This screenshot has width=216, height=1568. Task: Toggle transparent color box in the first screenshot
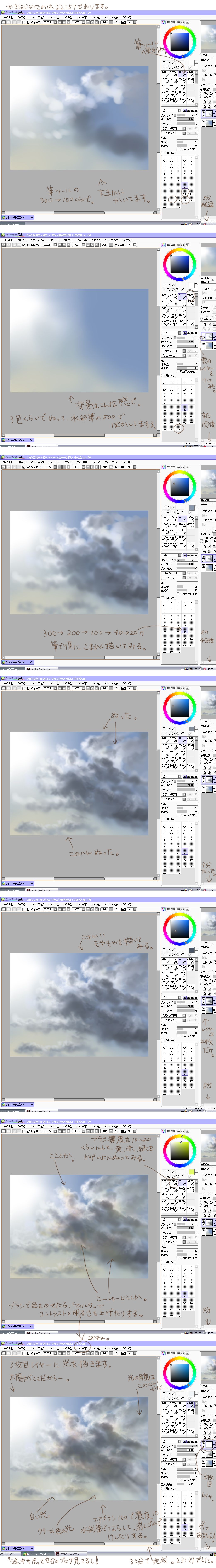pyautogui.click(x=190, y=68)
